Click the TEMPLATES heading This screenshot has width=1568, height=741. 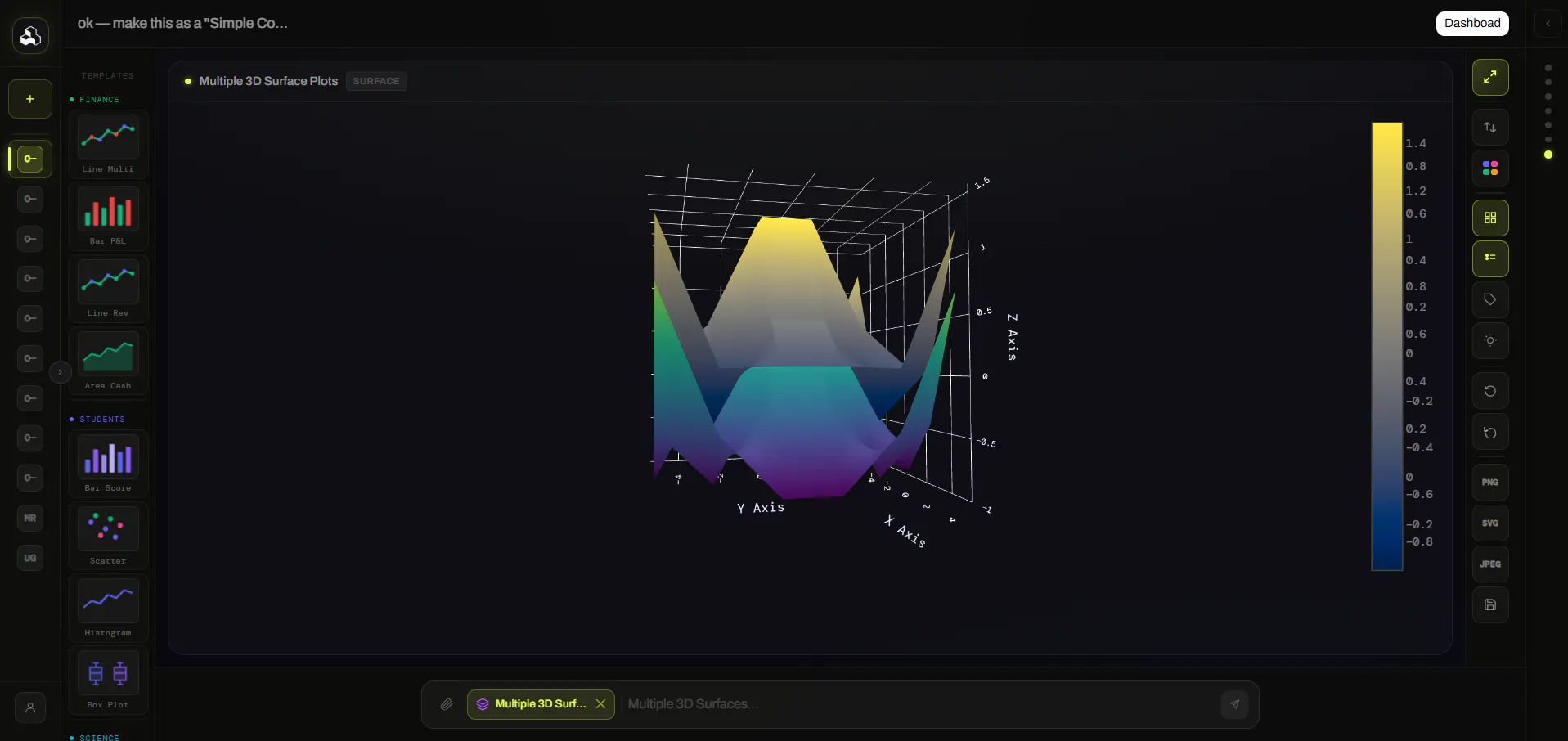[107, 76]
